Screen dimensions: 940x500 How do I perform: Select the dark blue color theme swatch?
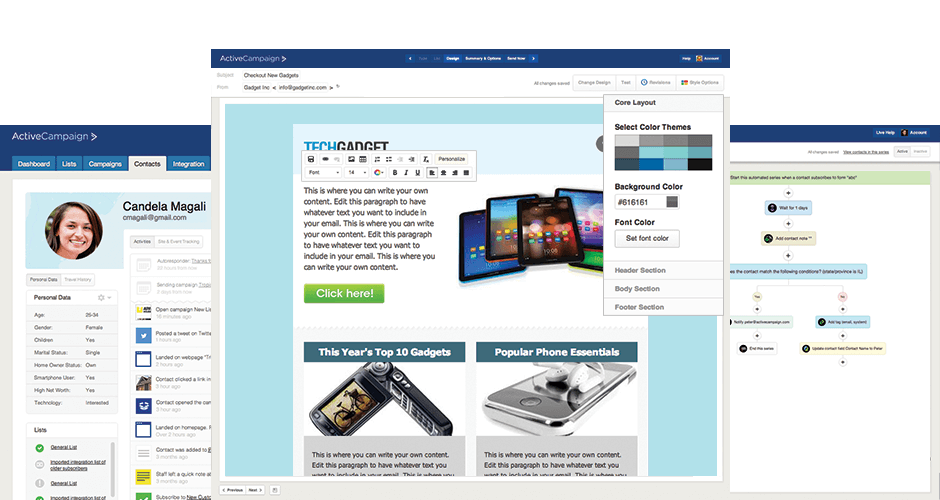[x=651, y=164]
